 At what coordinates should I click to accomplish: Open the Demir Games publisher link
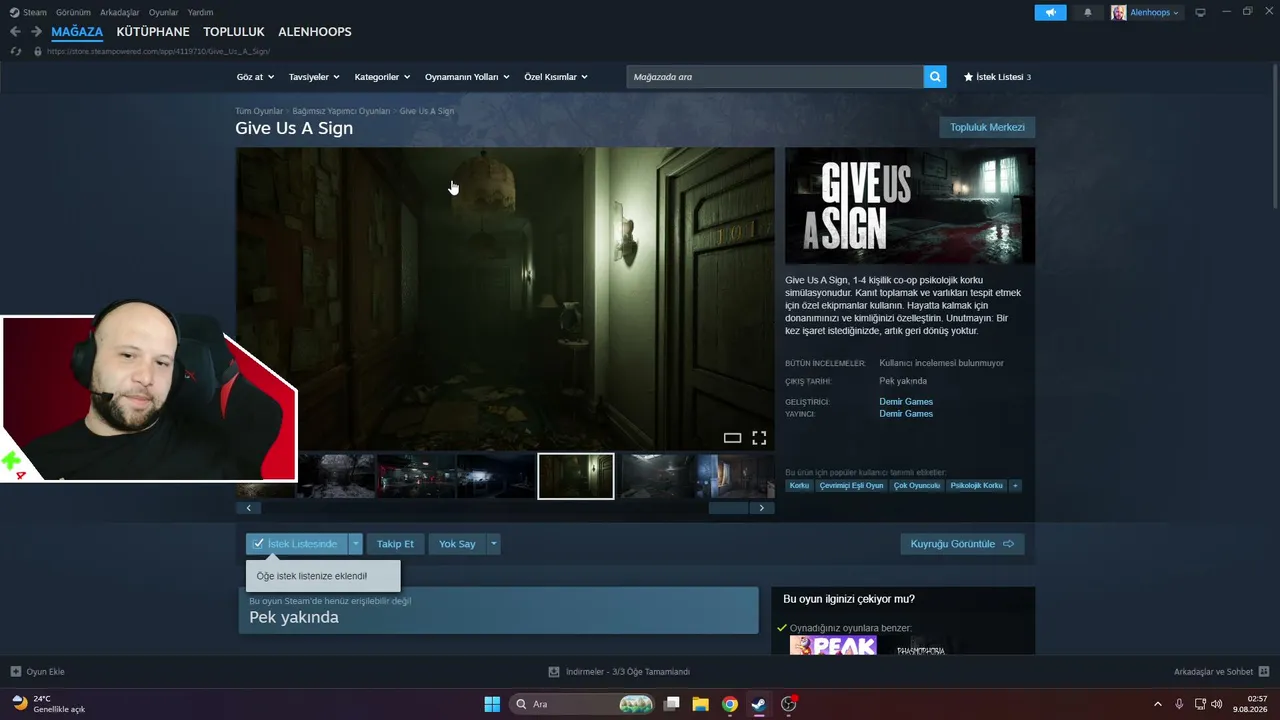(906, 414)
